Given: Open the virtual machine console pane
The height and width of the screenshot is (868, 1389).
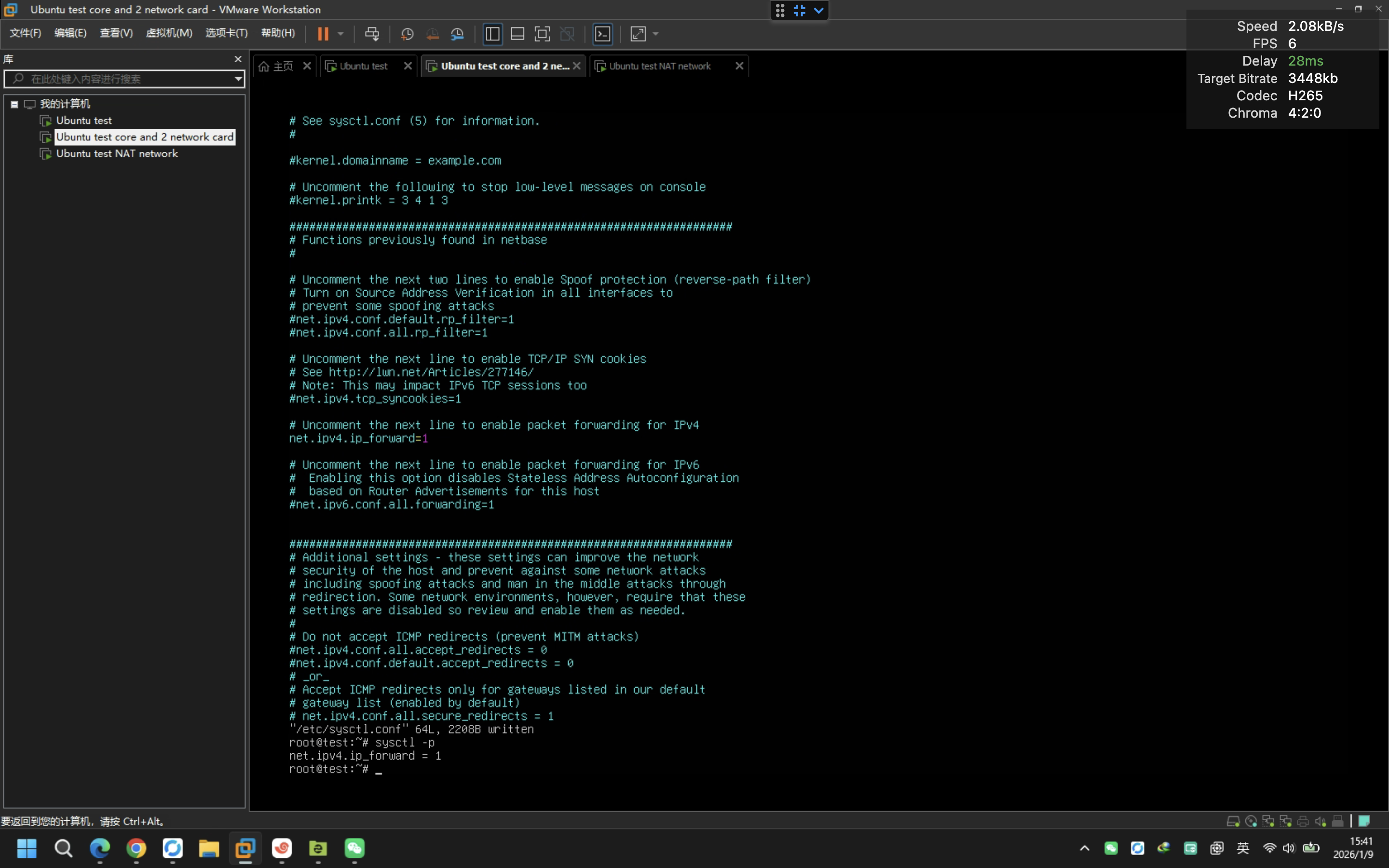Looking at the screenshot, I should [602, 34].
